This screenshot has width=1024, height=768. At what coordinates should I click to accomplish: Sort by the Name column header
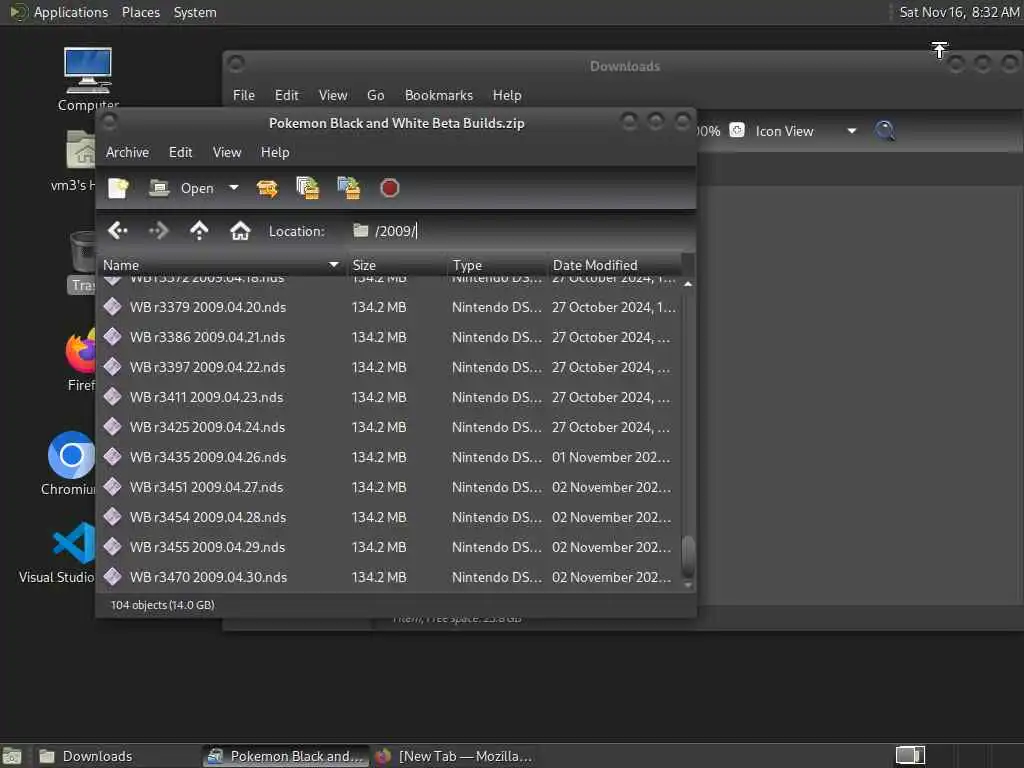(x=222, y=265)
